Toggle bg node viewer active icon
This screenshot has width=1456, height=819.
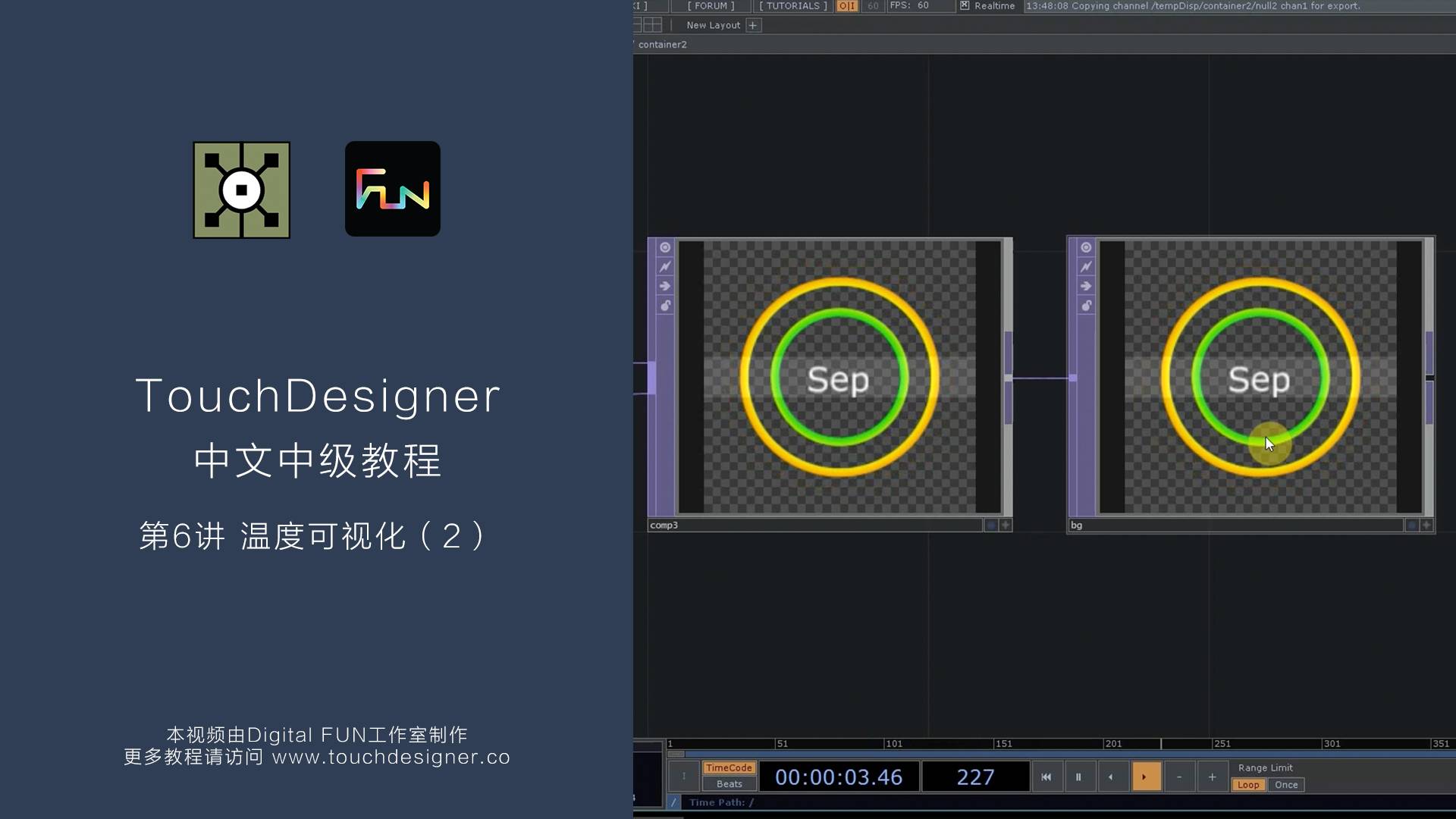(1086, 247)
